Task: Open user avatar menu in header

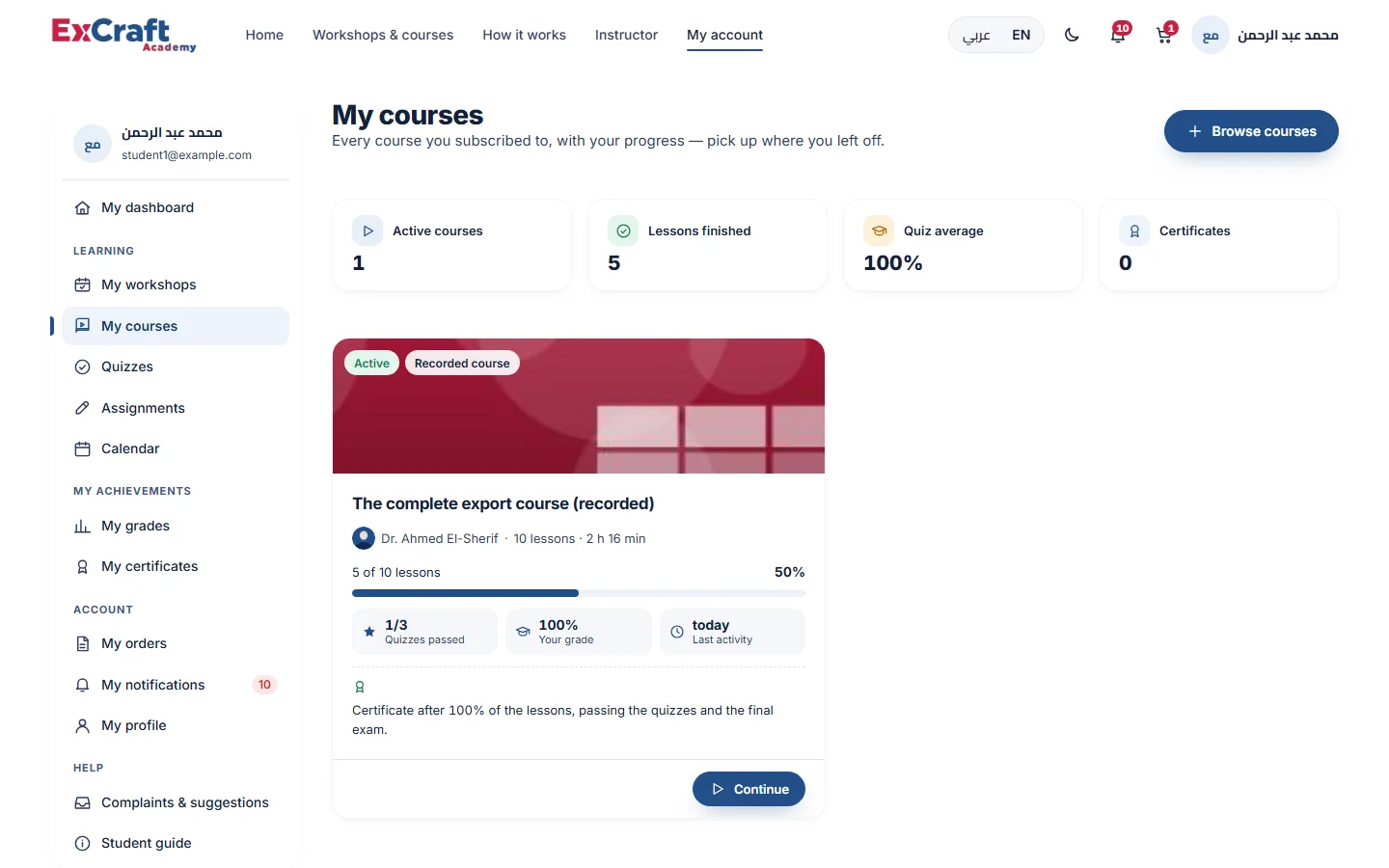Action: [x=1266, y=35]
